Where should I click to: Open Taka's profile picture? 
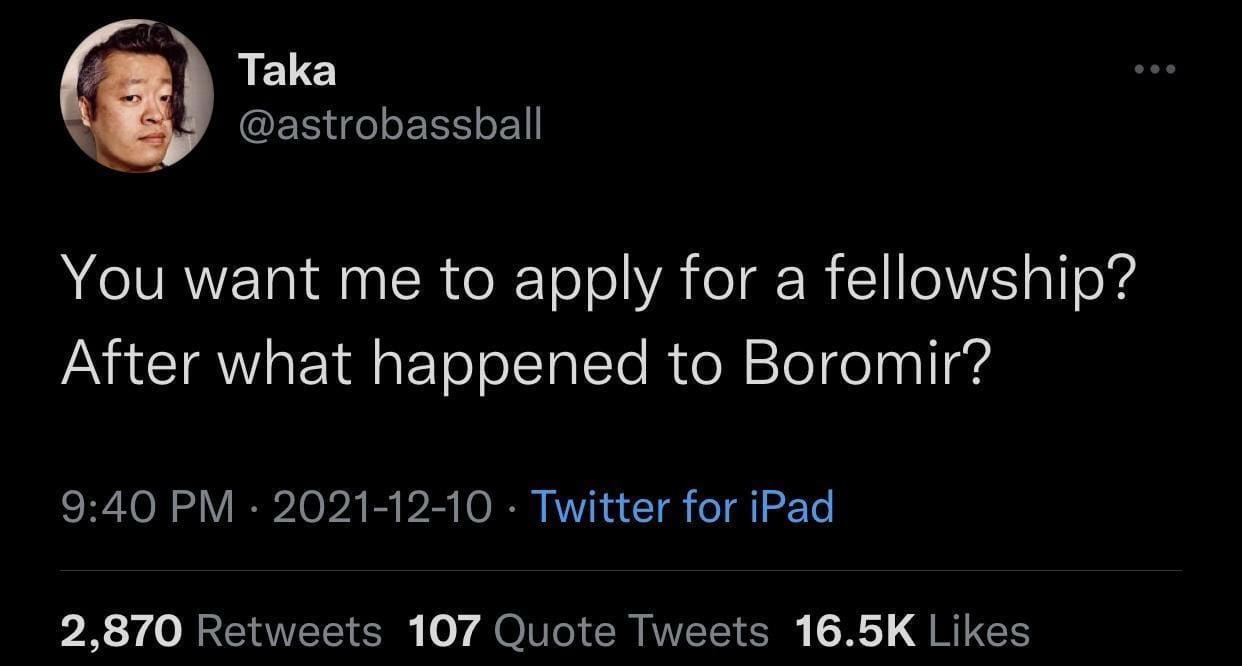click(137, 96)
